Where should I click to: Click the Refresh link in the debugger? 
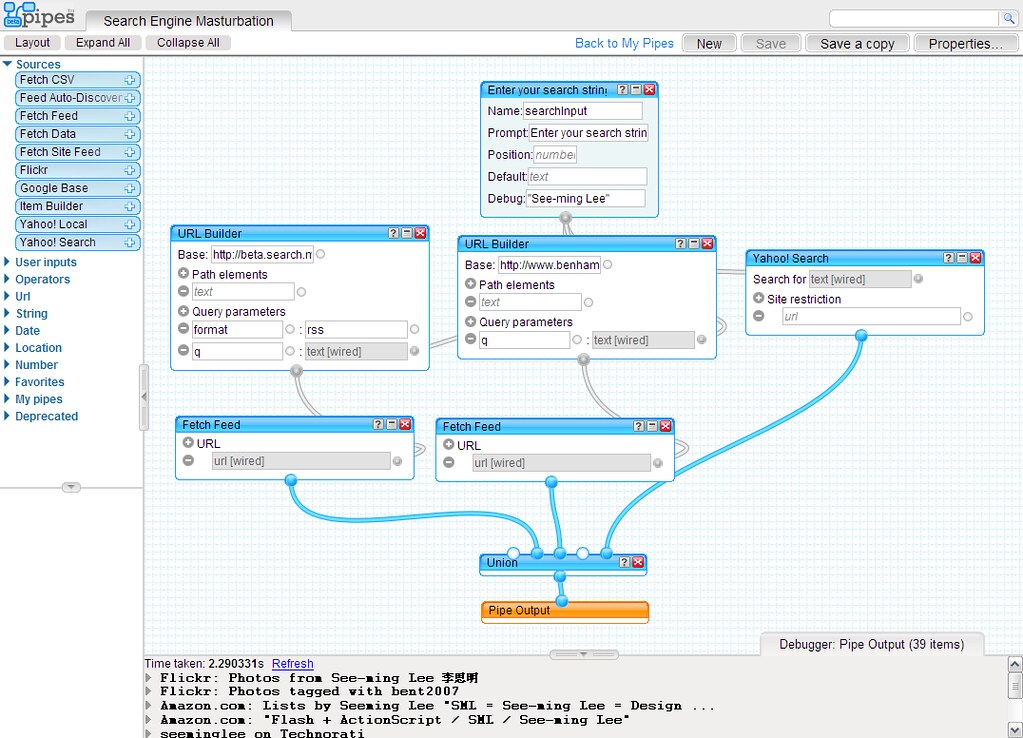(x=292, y=664)
